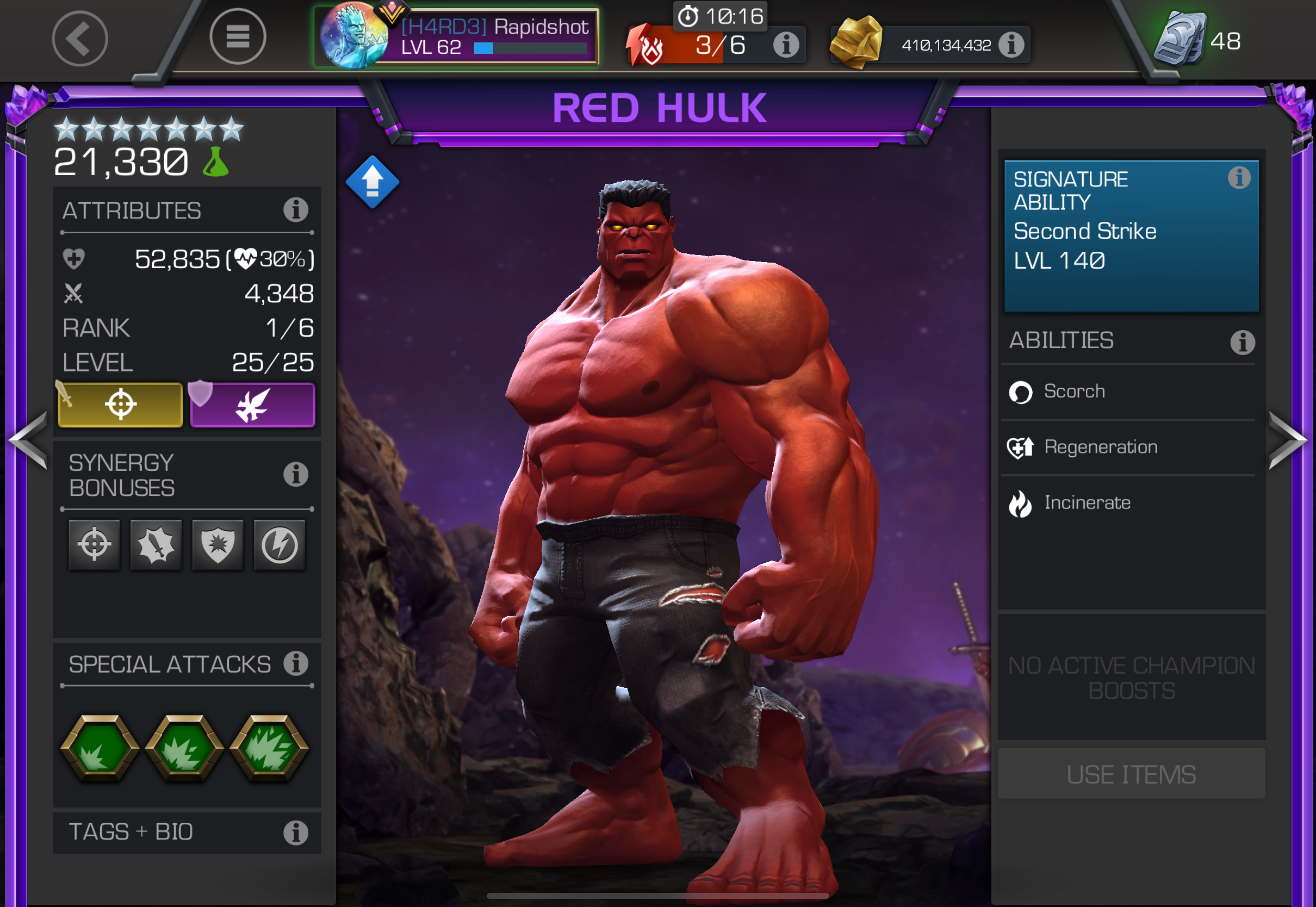View the first special attack
Screen dimensions: 1316x907
tap(100, 748)
